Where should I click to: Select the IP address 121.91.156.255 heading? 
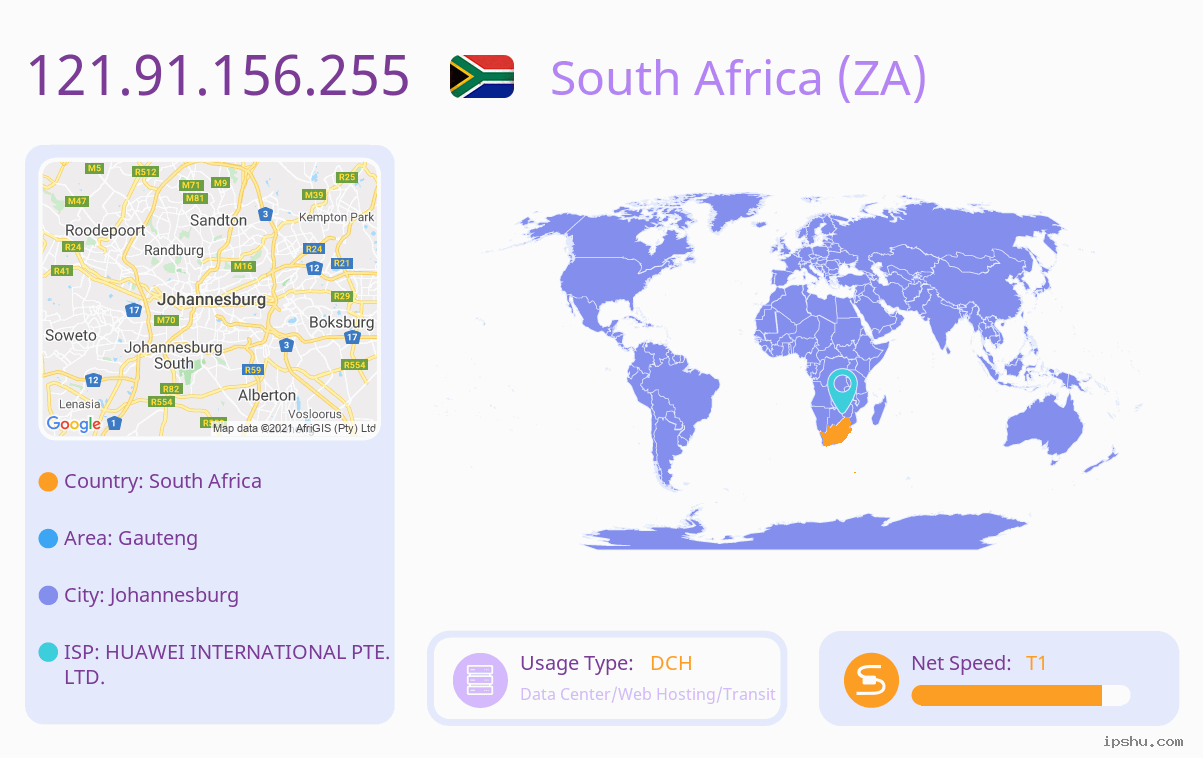[x=218, y=75]
